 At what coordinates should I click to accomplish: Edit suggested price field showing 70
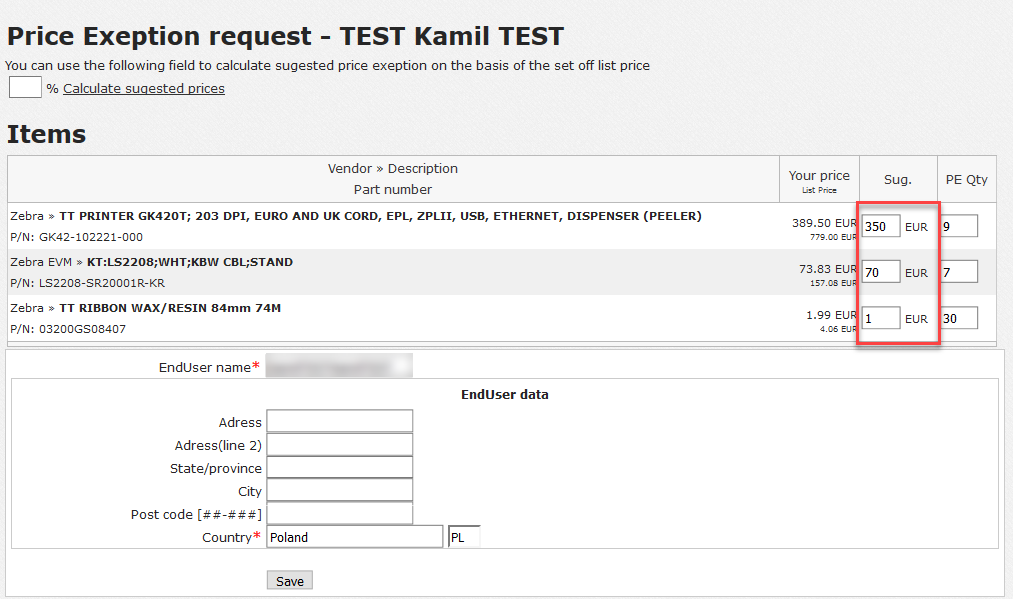click(x=881, y=272)
